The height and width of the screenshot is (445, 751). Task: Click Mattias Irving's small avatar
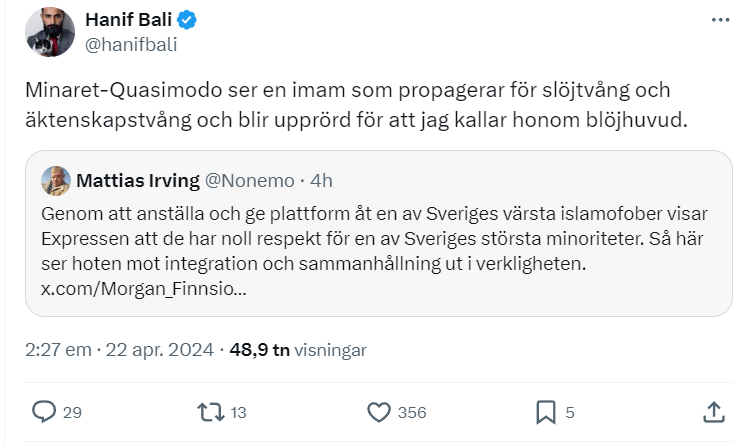[55, 181]
